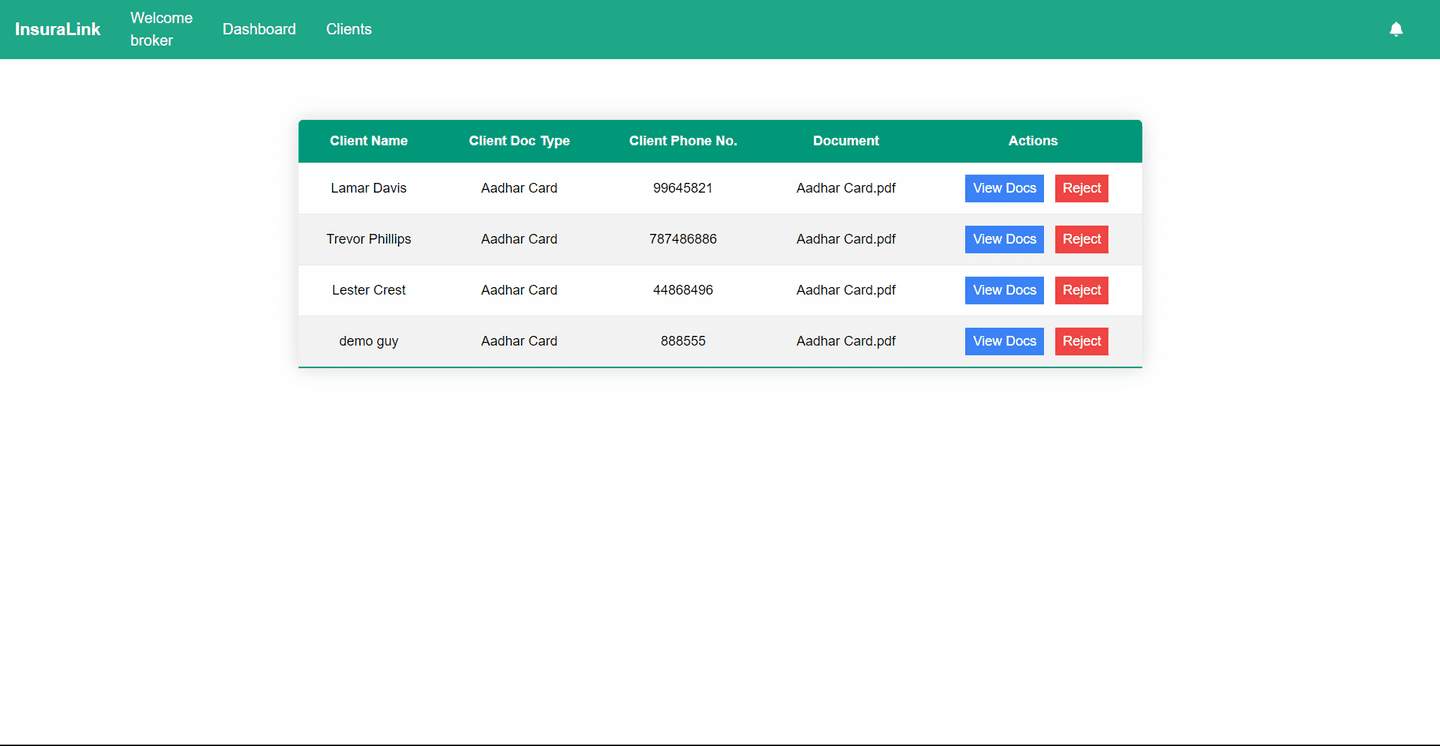This screenshot has height=746, width=1440.
Task: Click the Welcome broker text
Action: pos(161,29)
